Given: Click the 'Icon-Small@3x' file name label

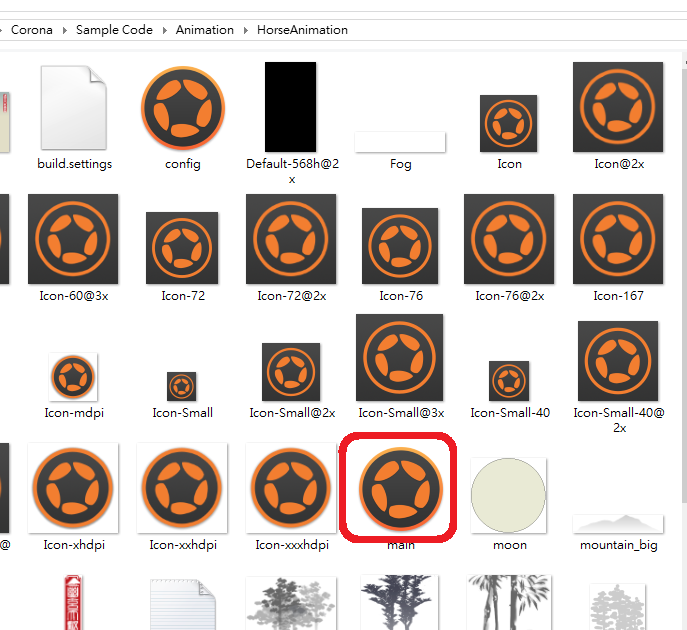Looking at the screenshot, I should coord(401,413).
